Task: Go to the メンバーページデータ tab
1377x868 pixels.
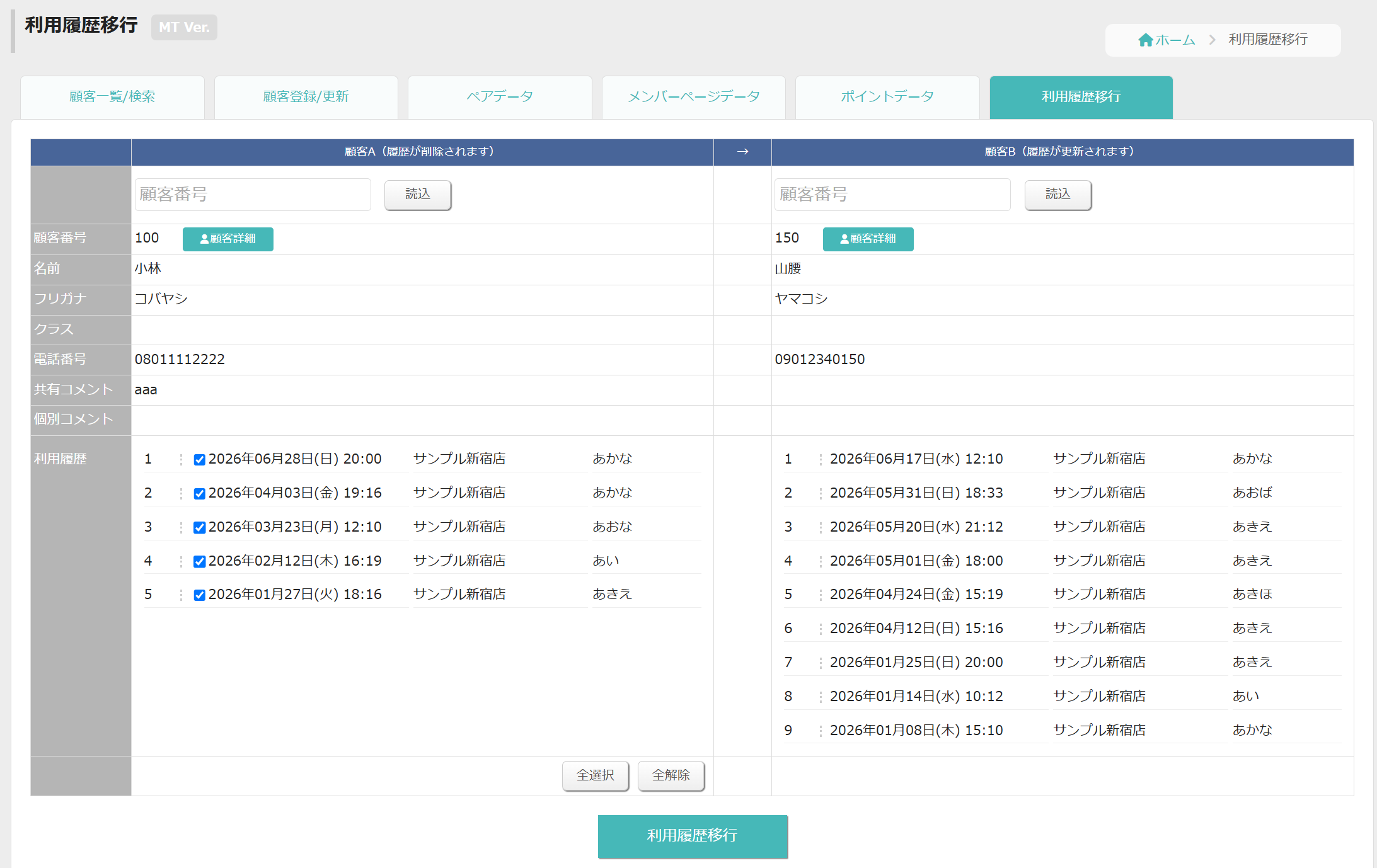Action: pos(694,97)
